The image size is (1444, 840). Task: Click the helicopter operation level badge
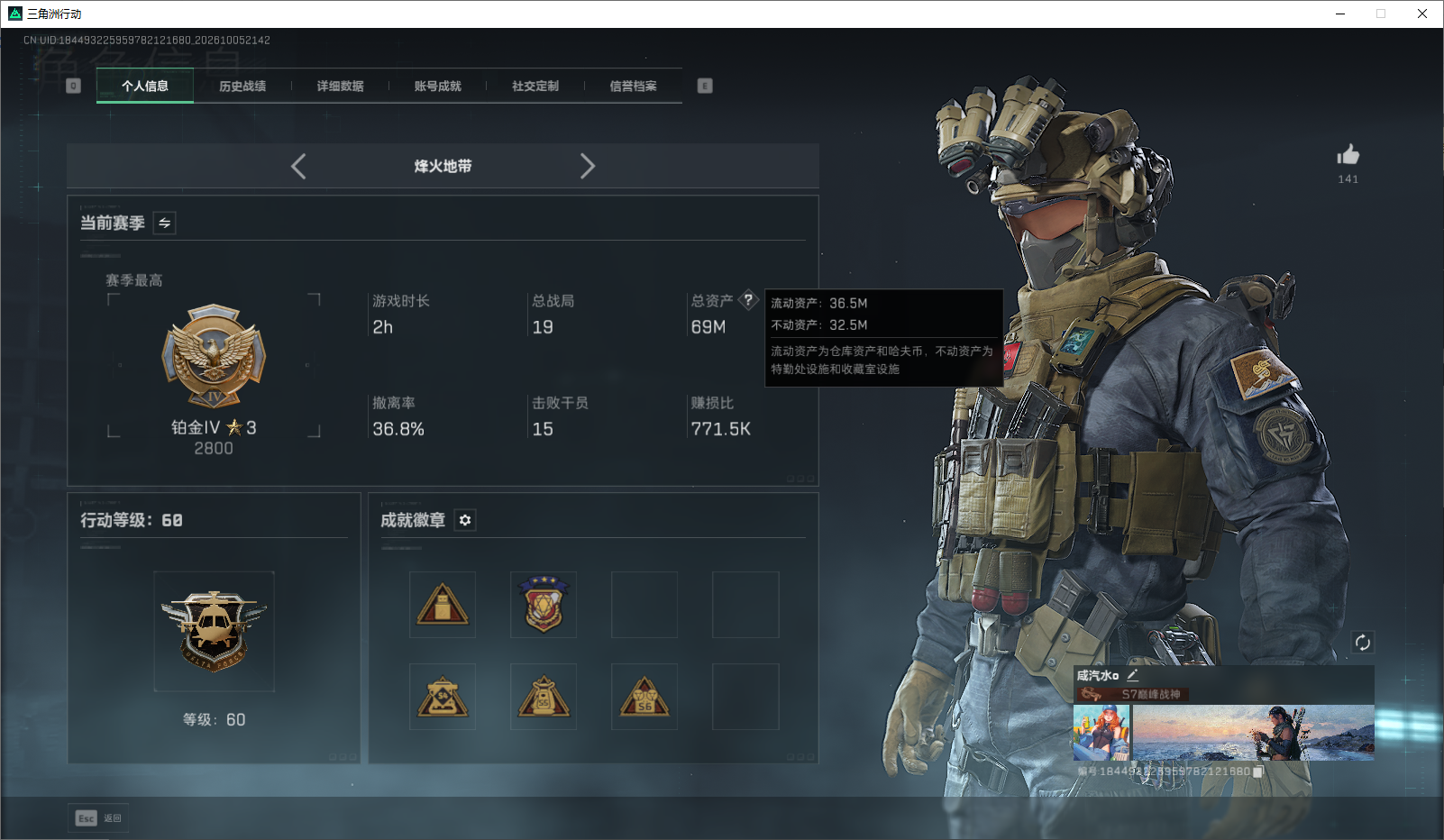214,631
